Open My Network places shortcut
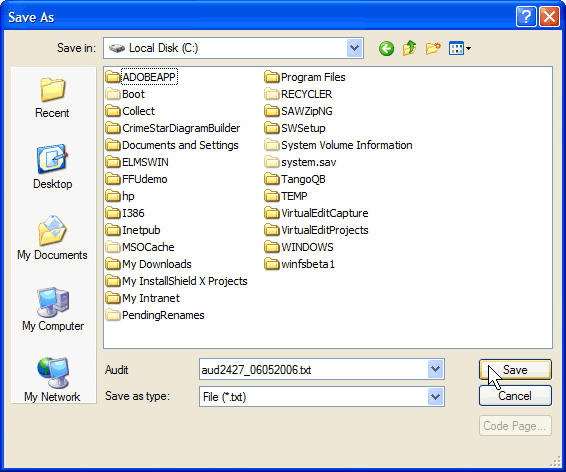This screenshot has width=566, height=472. 52,380
